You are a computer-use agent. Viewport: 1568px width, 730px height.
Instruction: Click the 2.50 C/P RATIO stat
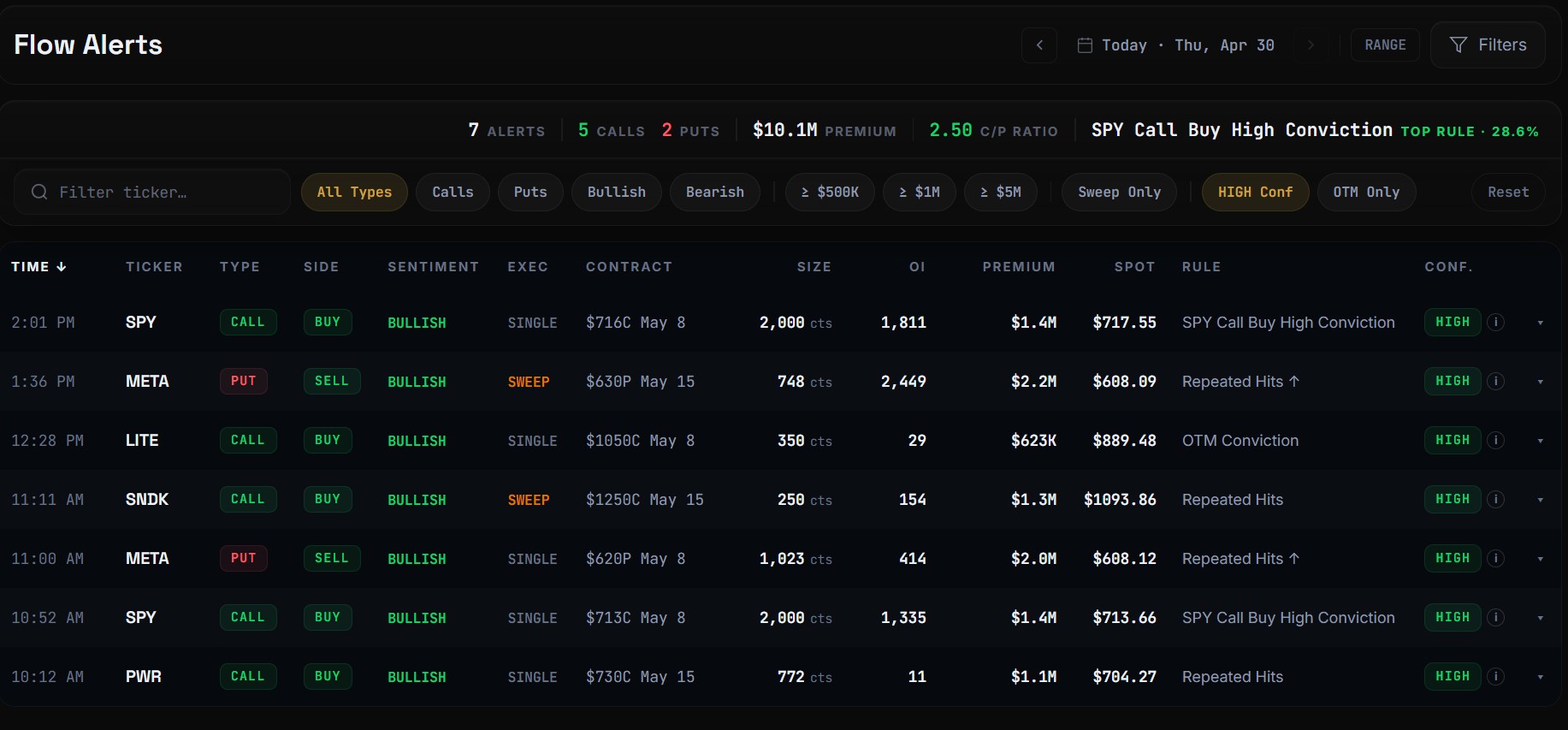pos(993,130)
